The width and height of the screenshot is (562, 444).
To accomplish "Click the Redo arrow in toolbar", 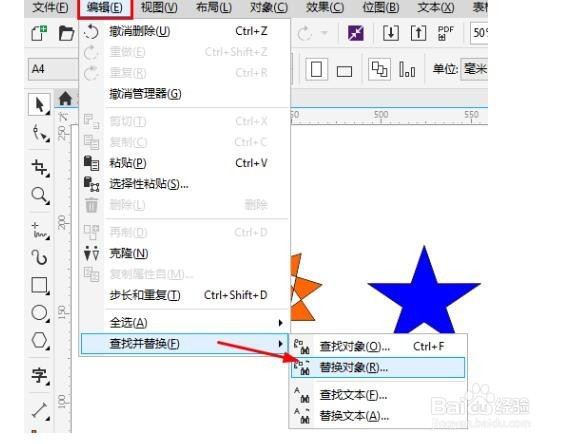I will pyautogui.click(x=305, y=34).
